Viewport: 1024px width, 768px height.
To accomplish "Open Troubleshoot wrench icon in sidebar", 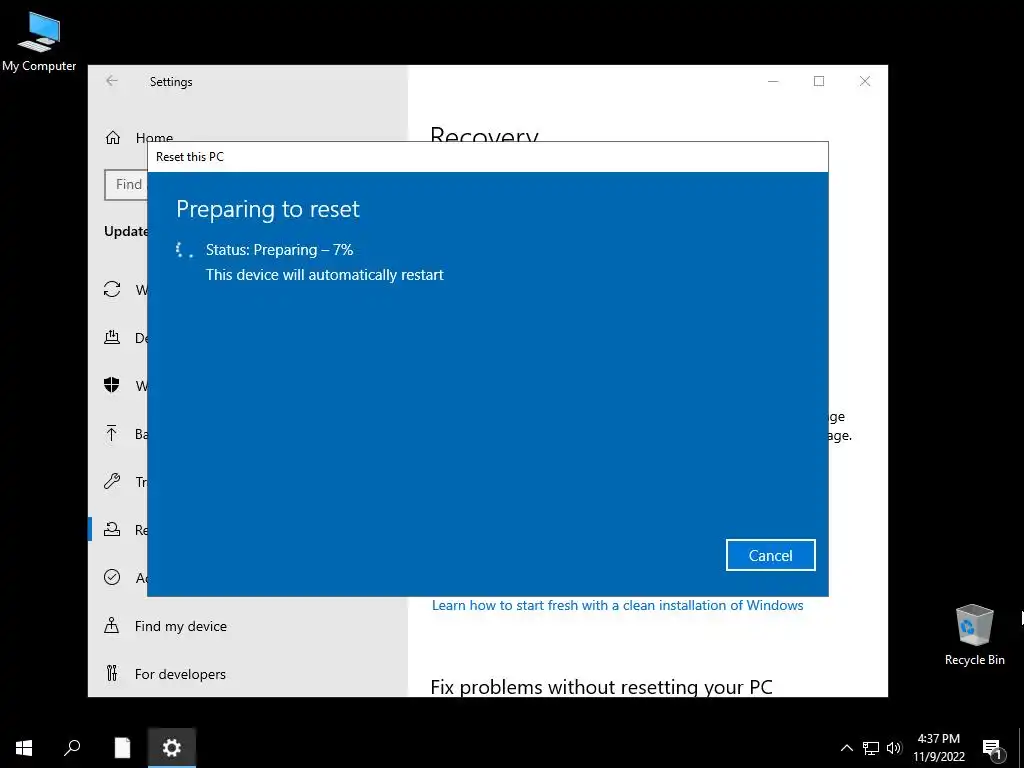I will [x=112, y=481].
